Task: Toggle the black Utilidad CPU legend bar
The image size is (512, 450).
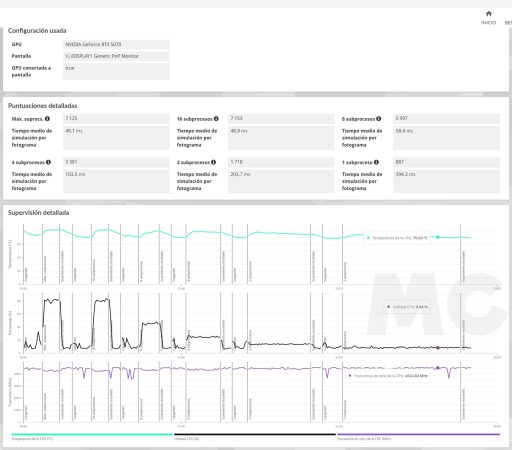Action: (x=255, y=434)
